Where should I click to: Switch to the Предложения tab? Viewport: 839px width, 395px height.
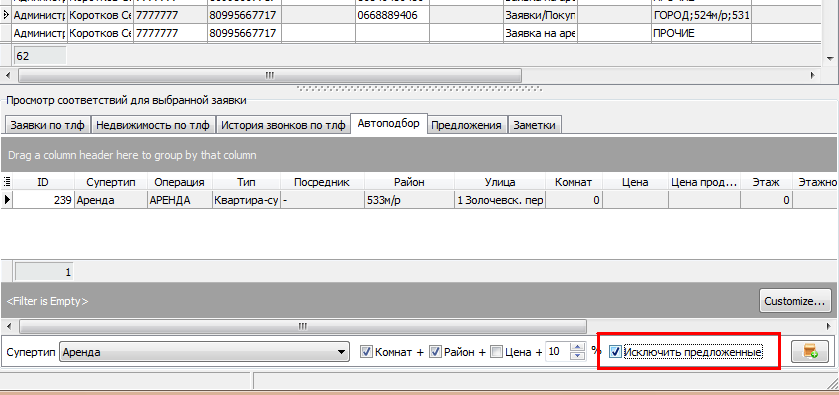pos(467,125)
